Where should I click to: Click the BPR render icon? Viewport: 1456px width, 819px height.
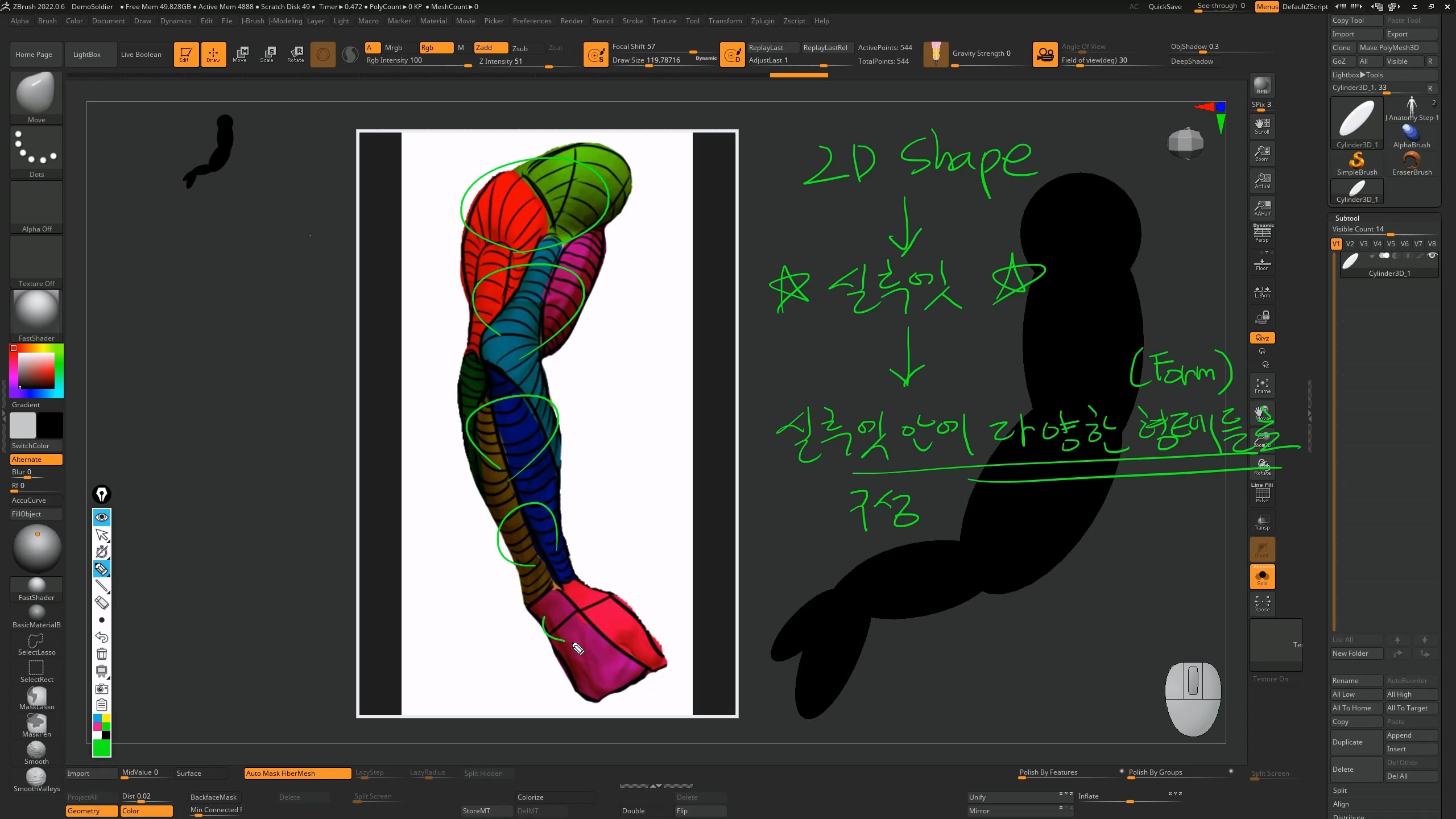coord(1262,85)
